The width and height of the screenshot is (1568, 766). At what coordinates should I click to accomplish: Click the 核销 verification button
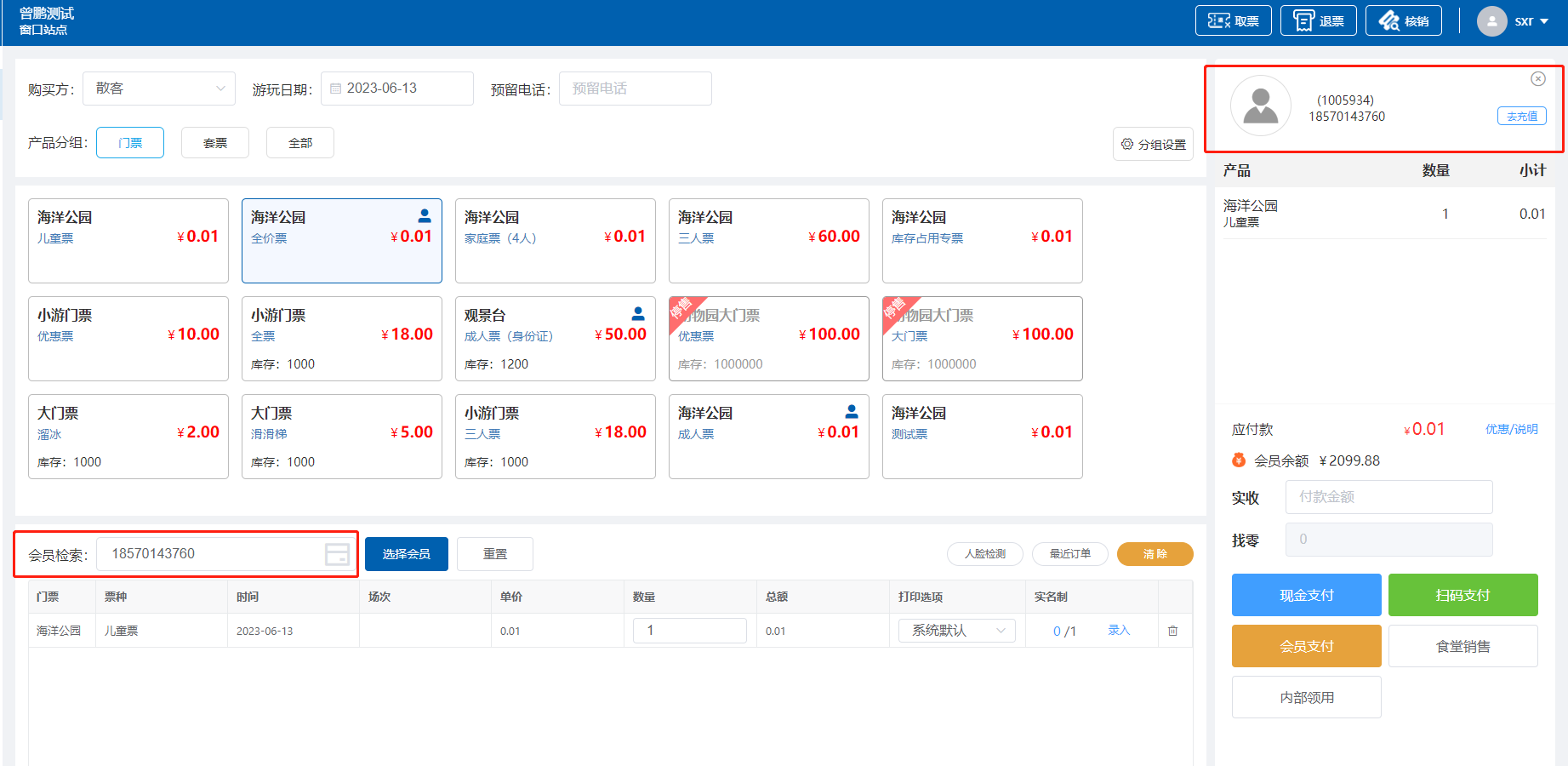click(x=1403, y=21)
